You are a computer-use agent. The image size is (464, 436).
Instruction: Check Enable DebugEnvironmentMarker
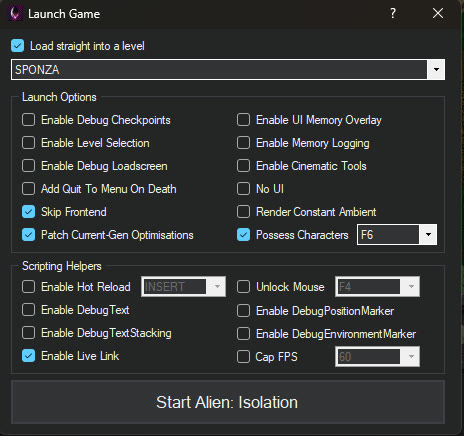243,334
